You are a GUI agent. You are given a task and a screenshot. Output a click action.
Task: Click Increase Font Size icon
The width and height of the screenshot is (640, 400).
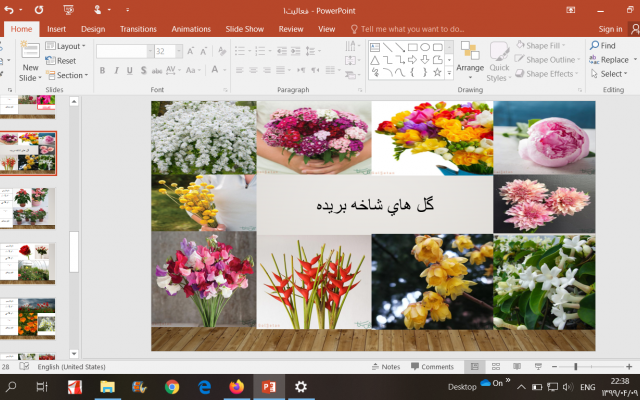(x=190, y=51)
